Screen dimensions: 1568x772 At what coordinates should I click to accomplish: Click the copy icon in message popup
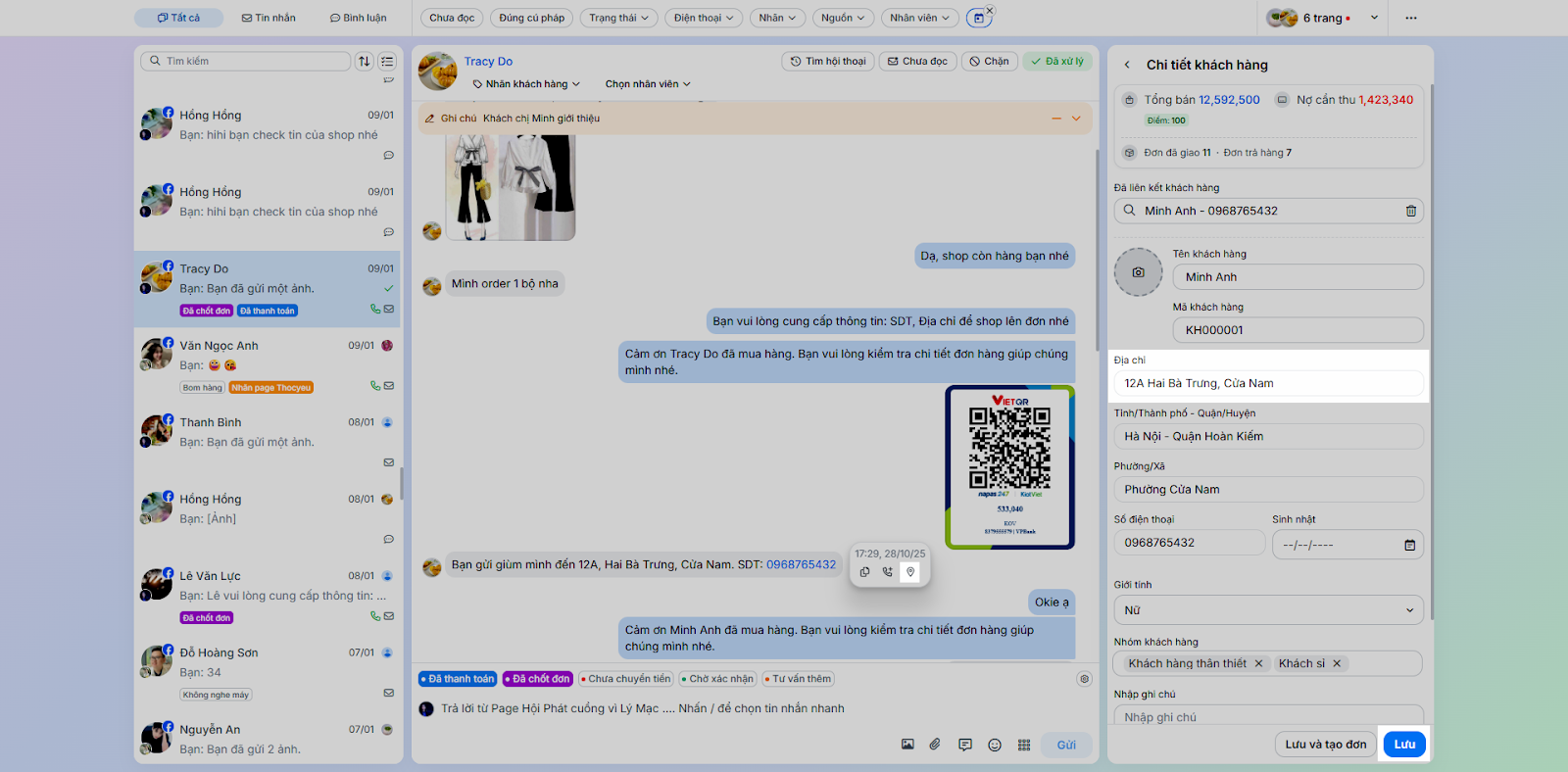pyautogui.click(x=864, y=572)
